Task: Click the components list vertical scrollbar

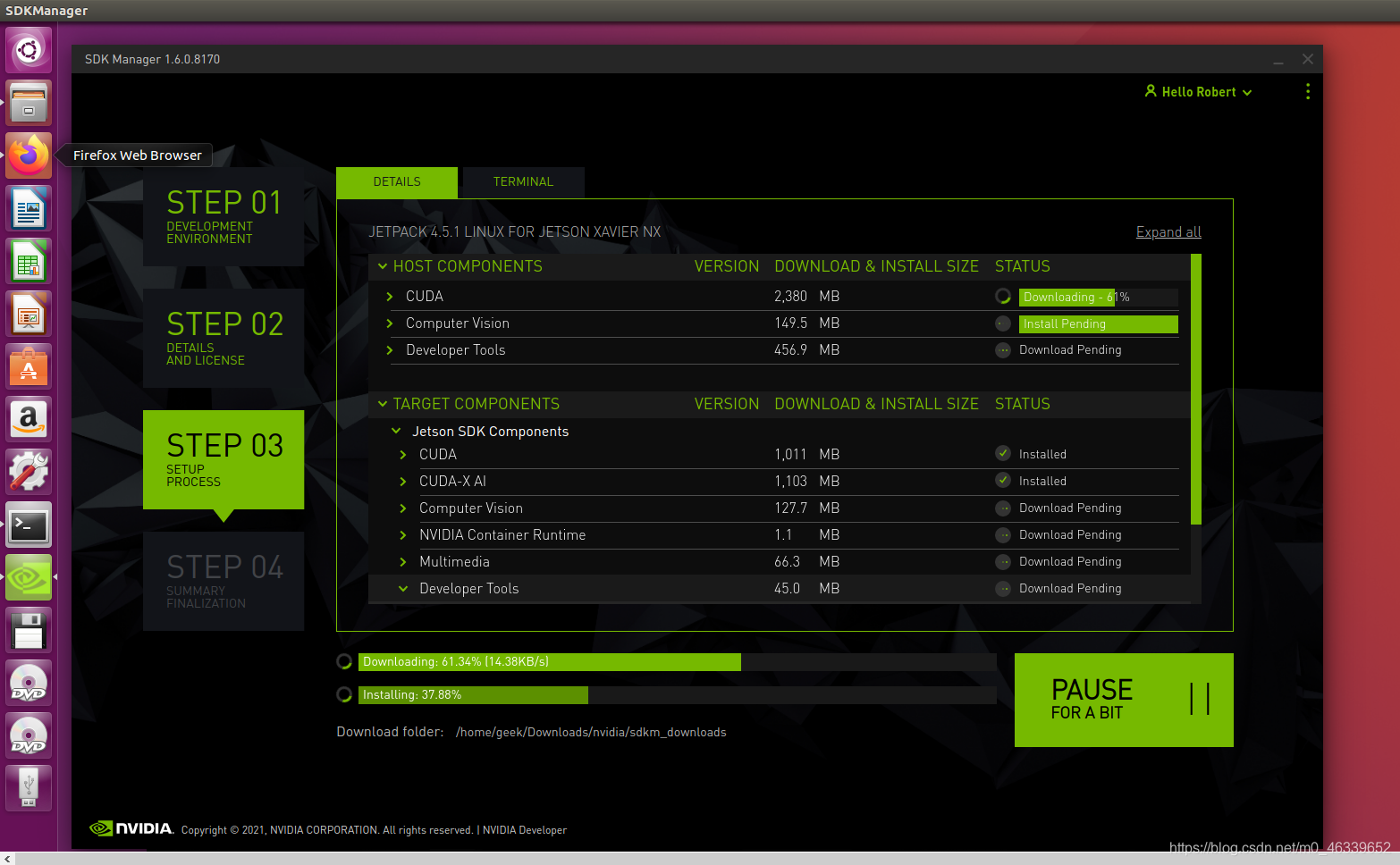Action: pyautogui.click(x=1196, y=390)
